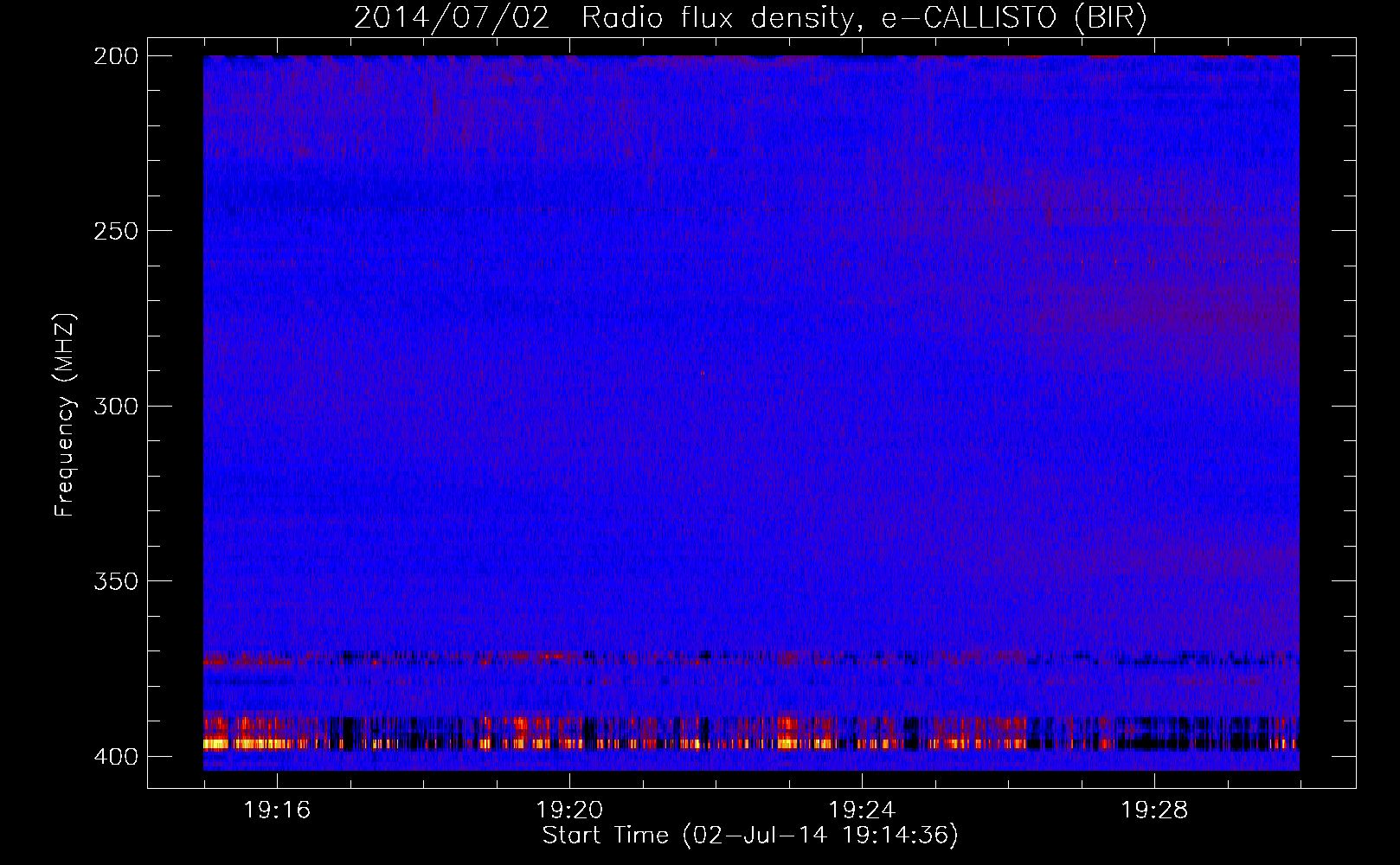
Task: Click the 19:28 time tick label
Action: point(1154,811)
